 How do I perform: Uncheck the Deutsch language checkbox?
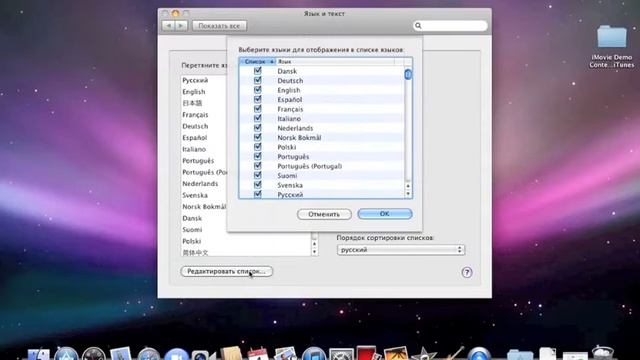[x=258, y=80]
